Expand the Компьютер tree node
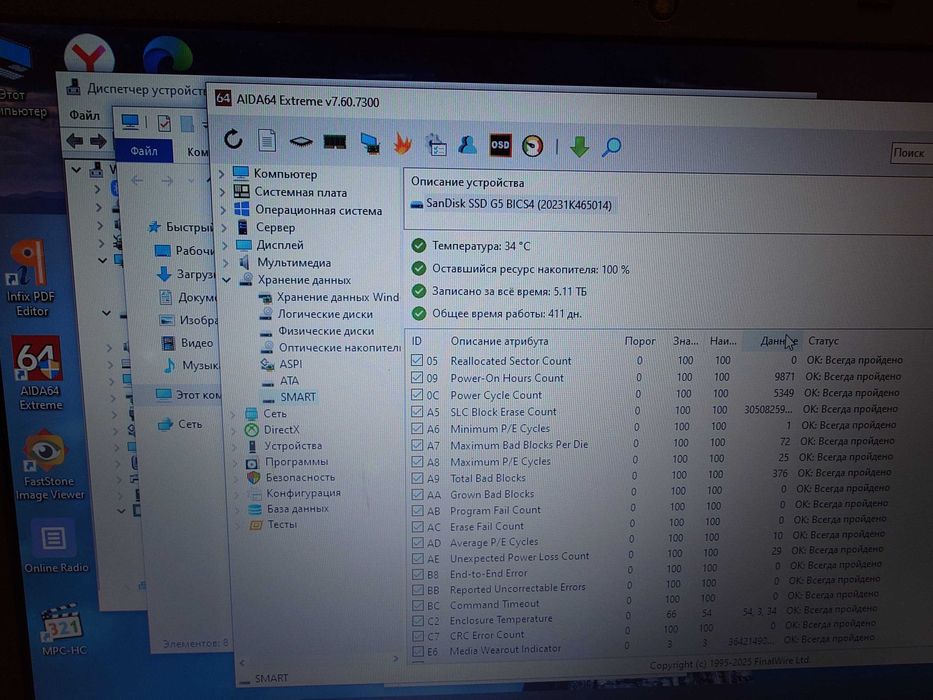 [221, 174]
